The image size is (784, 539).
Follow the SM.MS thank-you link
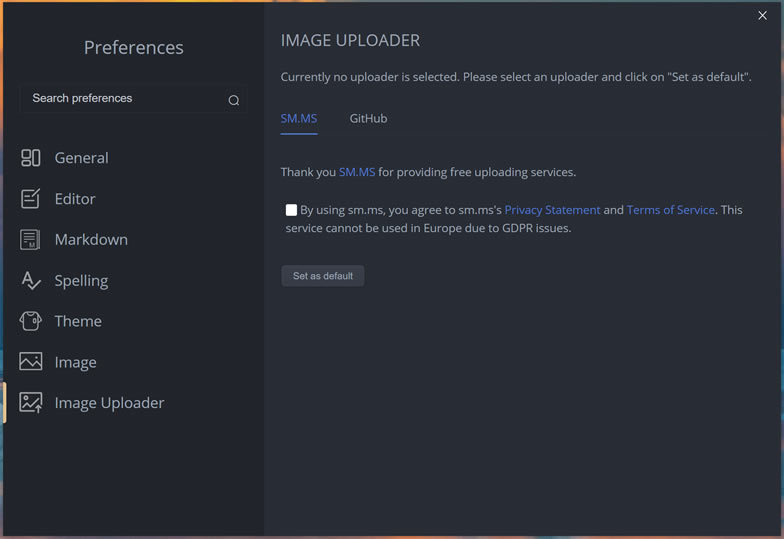click(357, 172)
